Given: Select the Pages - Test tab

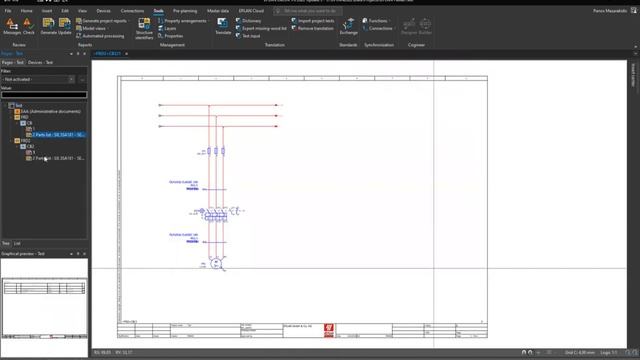Looking at the screenshot, I should click(x=13, y=62).
